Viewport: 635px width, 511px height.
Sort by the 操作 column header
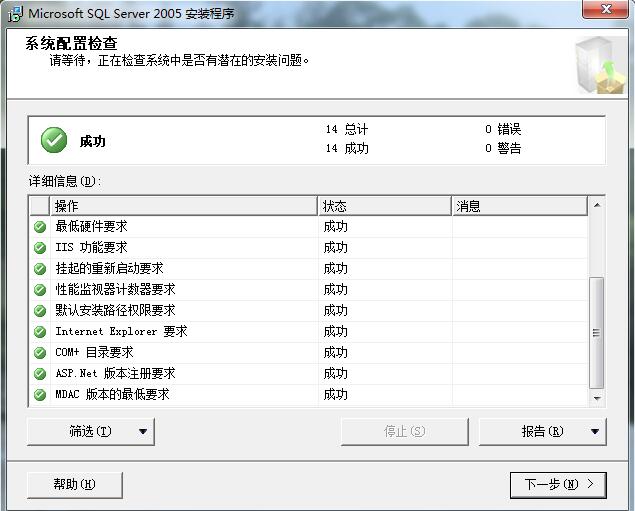click(x=183, y=206)
